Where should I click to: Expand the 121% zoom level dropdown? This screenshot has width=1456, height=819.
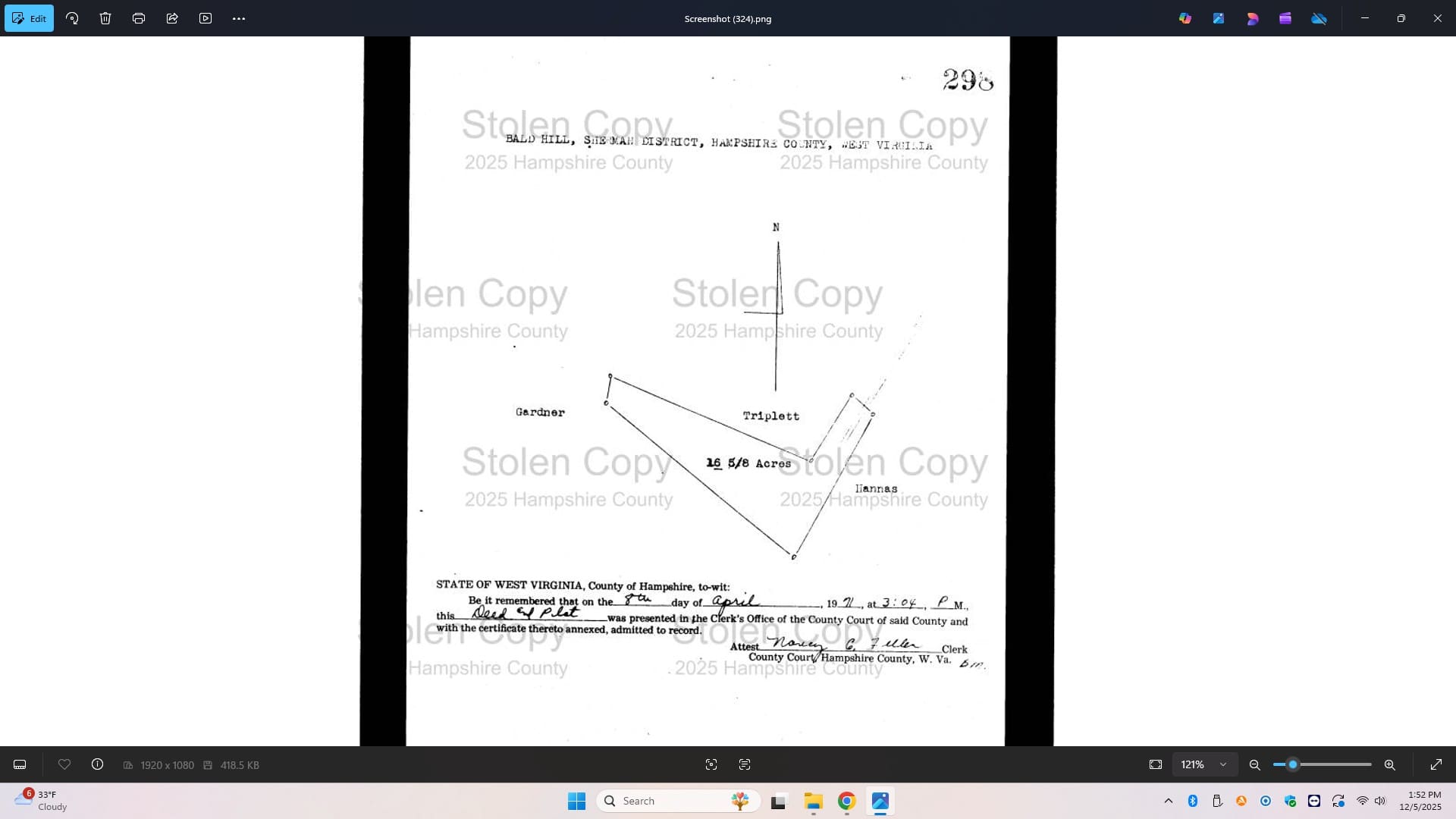click(1223, 764)
